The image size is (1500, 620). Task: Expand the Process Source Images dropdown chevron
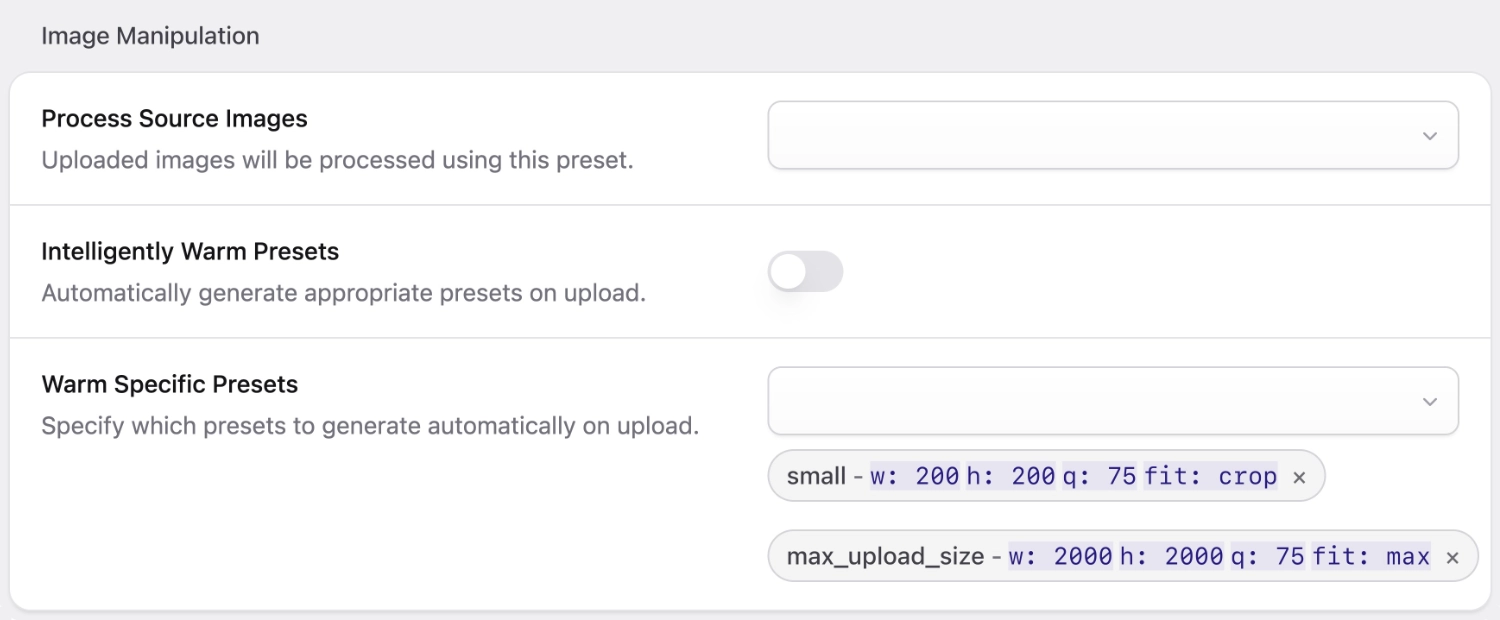click(1430, 135)
